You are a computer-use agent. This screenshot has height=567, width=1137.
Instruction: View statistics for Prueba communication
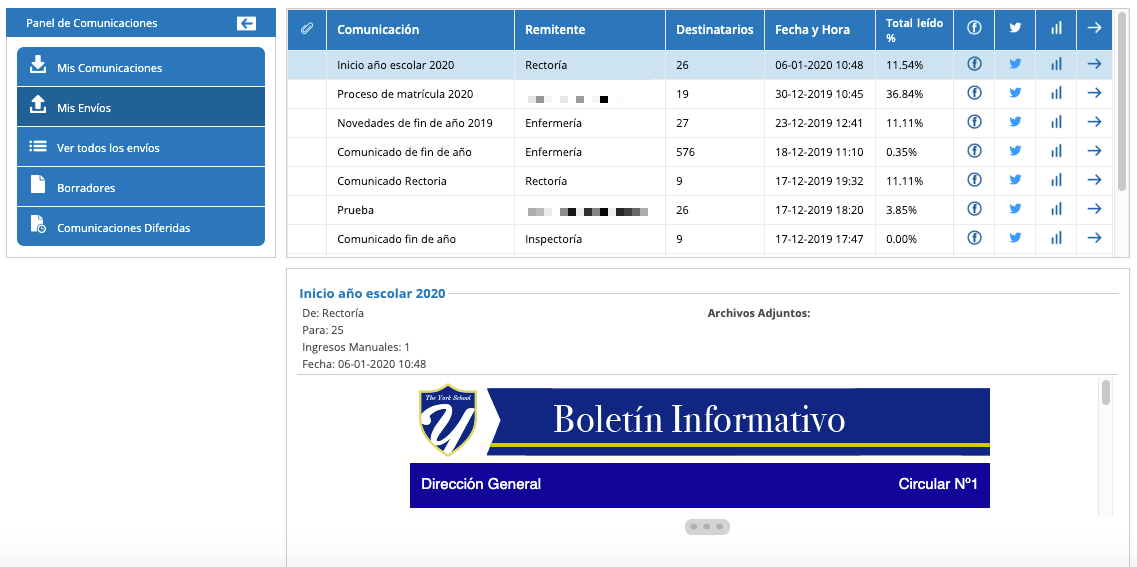[x=1056, y=209]
